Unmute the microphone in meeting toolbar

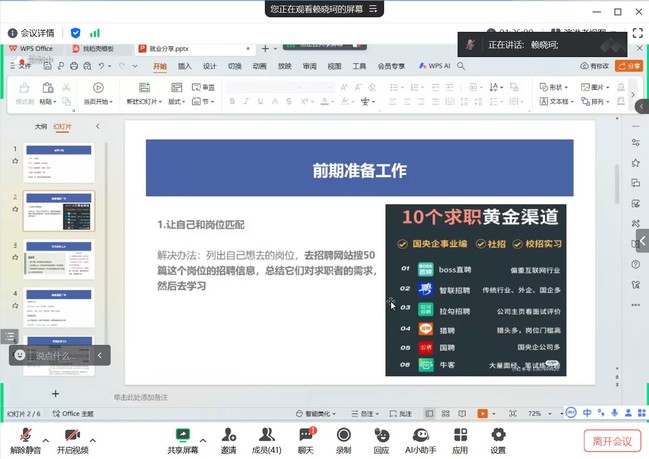pyautogui.click(x=26, y=436)
